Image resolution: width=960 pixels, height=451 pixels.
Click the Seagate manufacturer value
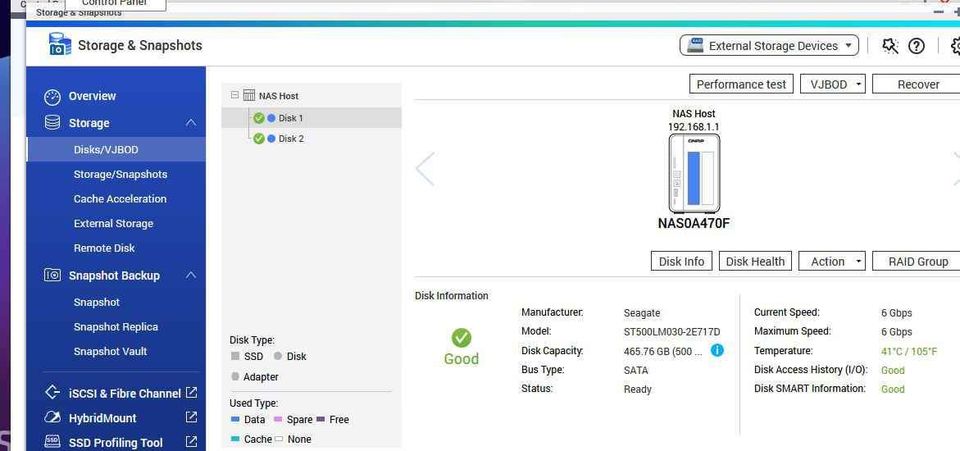642,313
